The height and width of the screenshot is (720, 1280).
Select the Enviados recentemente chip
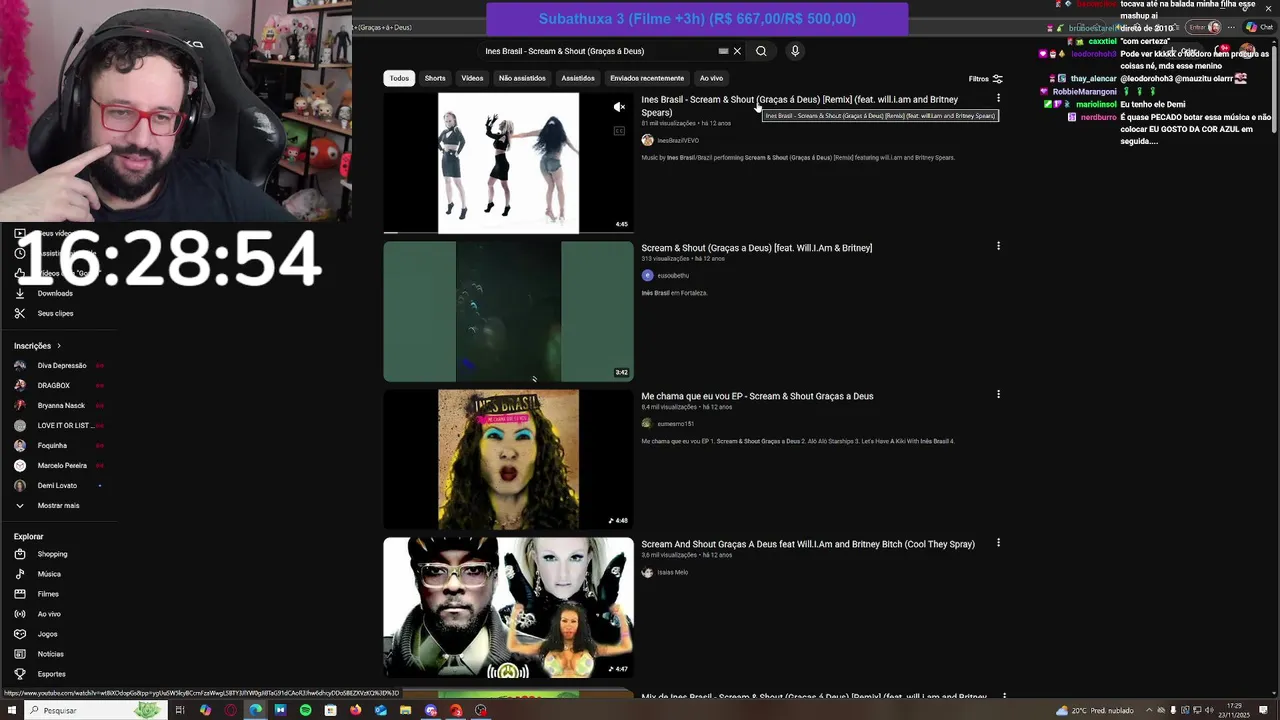pos(647,78)
